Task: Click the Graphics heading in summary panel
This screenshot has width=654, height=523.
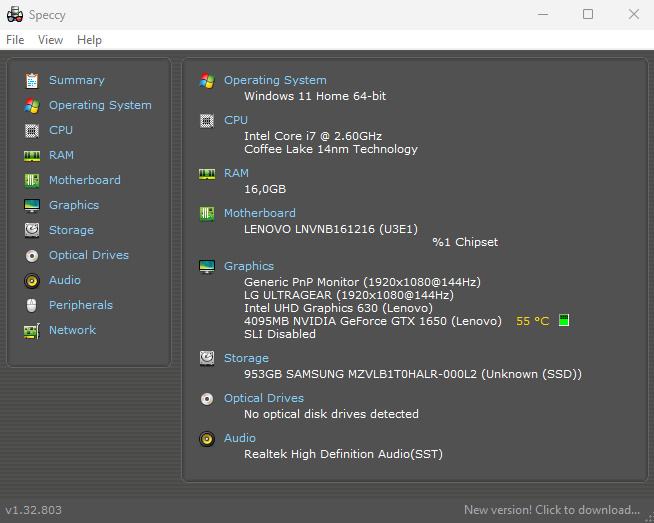Action: 248,266
